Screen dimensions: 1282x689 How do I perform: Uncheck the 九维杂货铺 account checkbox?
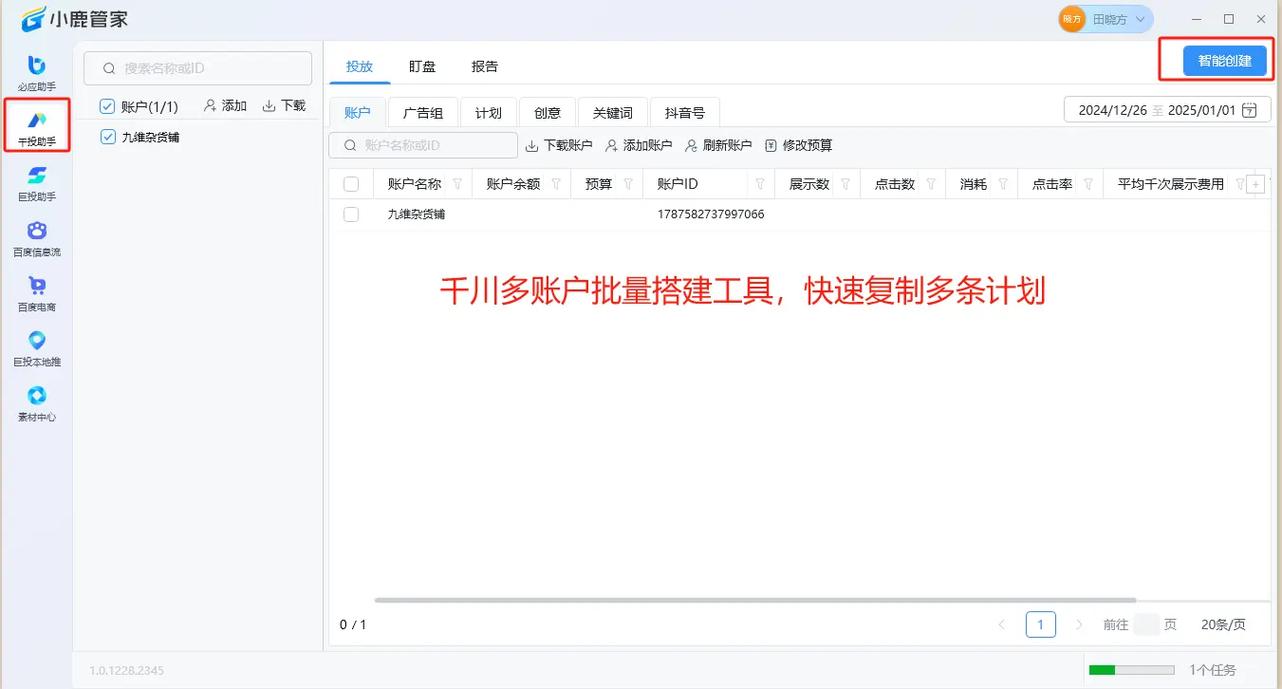pos(107,137)
